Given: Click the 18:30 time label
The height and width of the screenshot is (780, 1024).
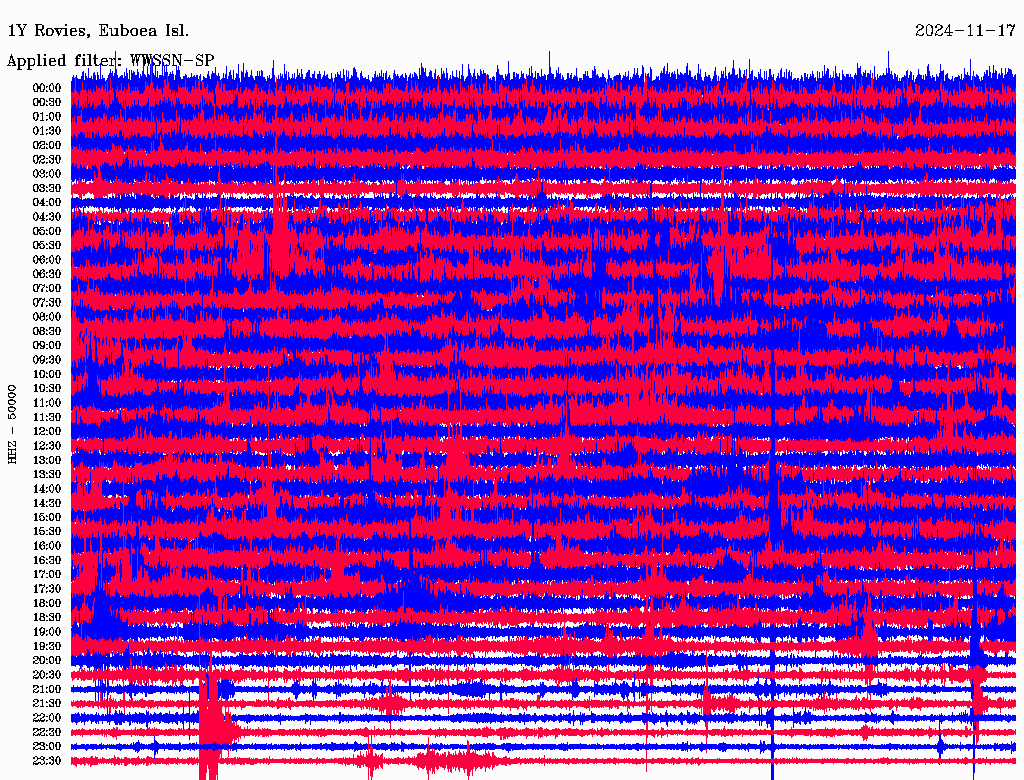Looking at the screenshot, I should pyautogui.click(x=47, y=618).
